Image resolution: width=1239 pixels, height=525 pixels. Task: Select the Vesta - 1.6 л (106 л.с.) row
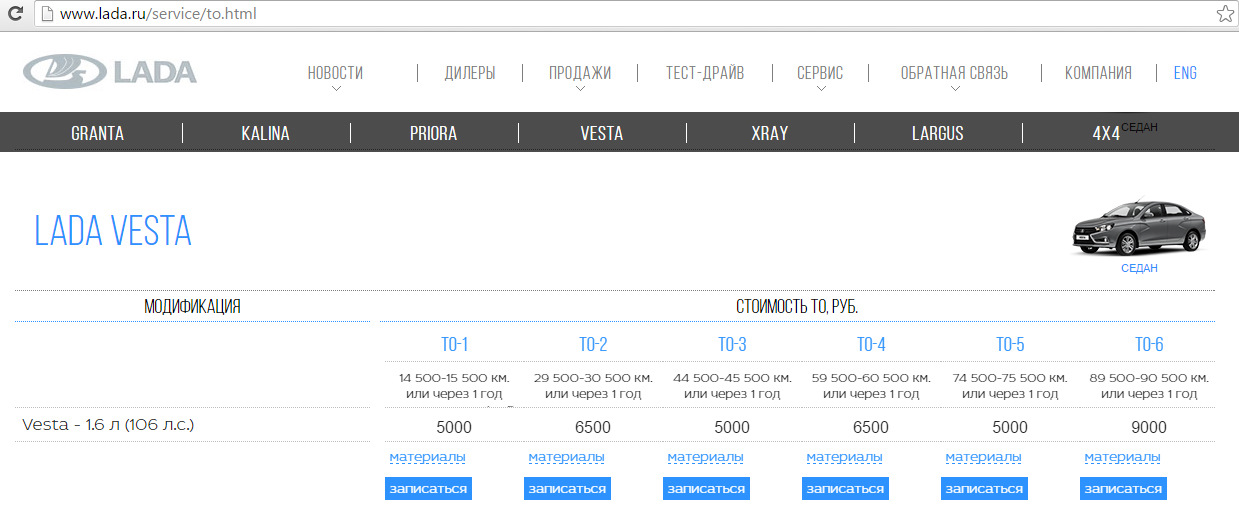click(x=108, y=425)
